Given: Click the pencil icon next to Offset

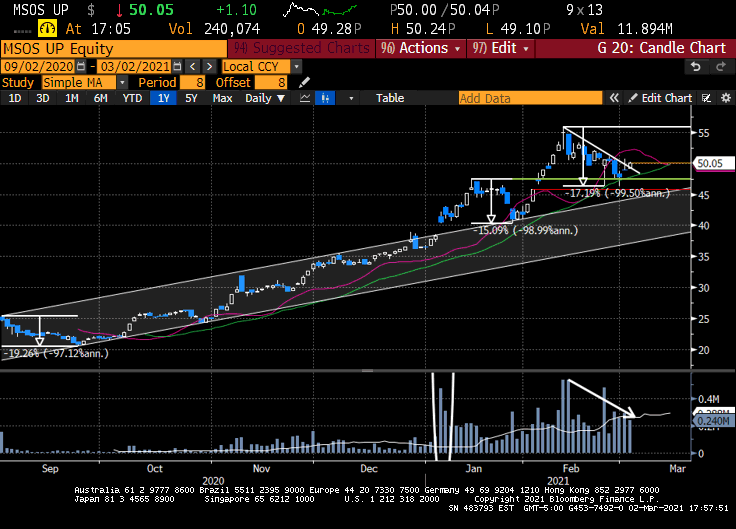Looking at the screenshot, I should coord(304,83).
